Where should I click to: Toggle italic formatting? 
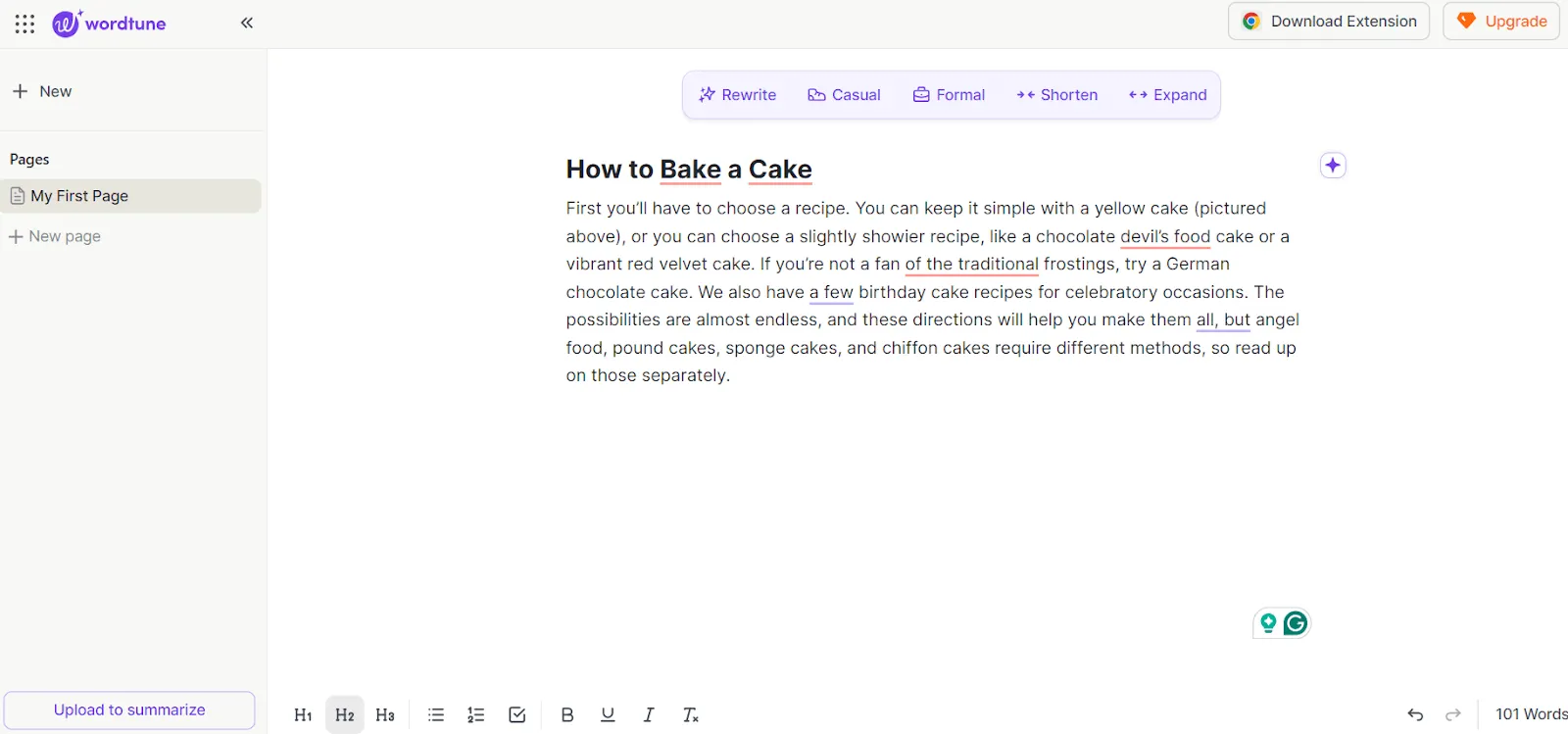pyautogui.click(x=649, y=715)
